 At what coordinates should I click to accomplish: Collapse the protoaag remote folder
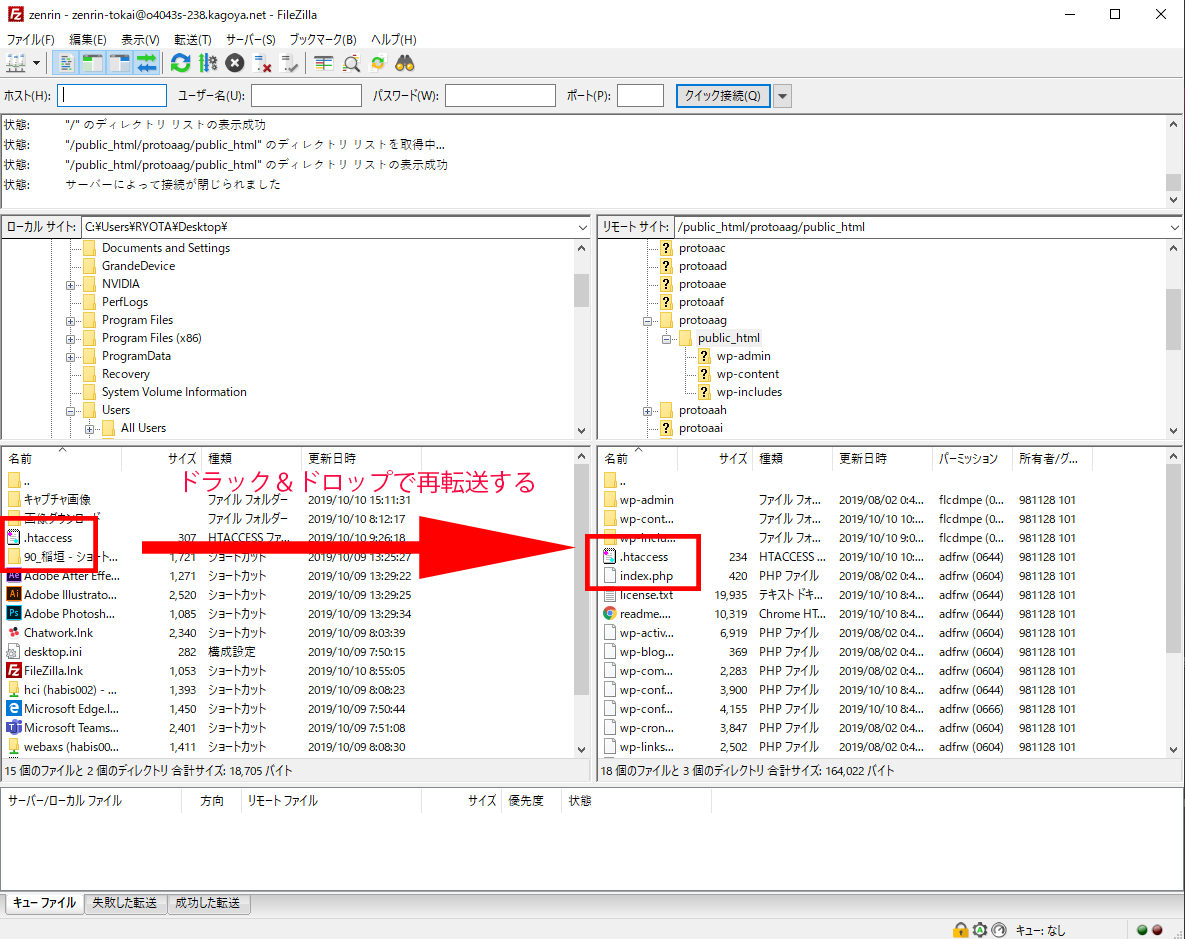coord(648,320)
